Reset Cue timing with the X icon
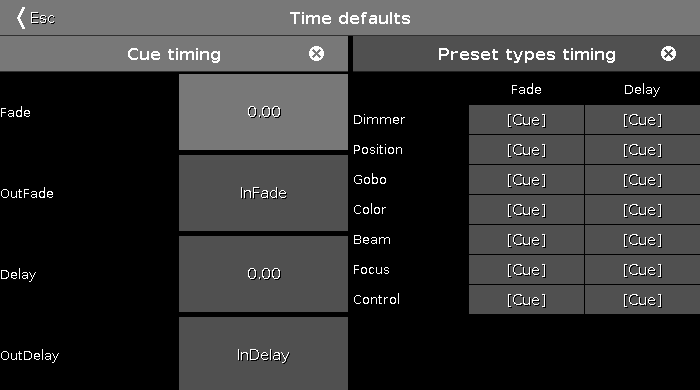The image size is (700, 390). [x=317, y=54]
